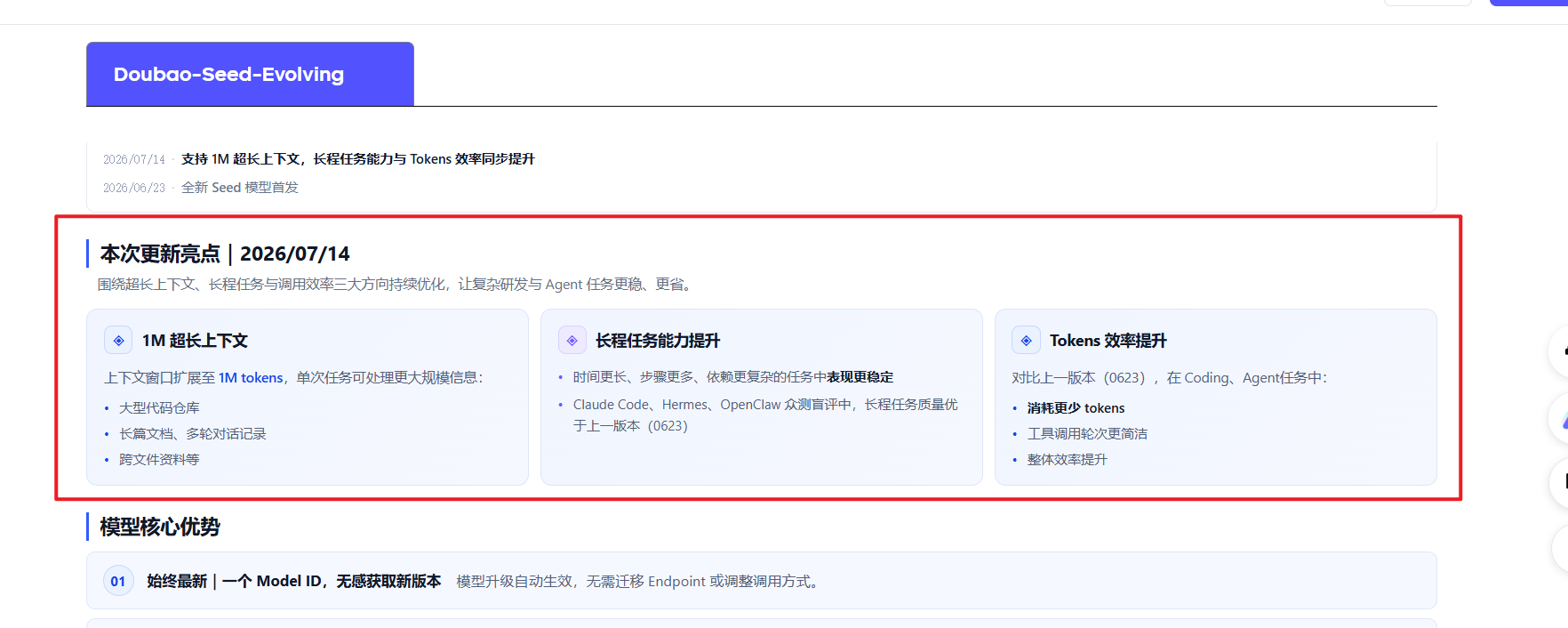This screenshot has width=1568, height=628.
Task: Click the 跨文件资料等 bullet
Action: (x=159, y=460)
